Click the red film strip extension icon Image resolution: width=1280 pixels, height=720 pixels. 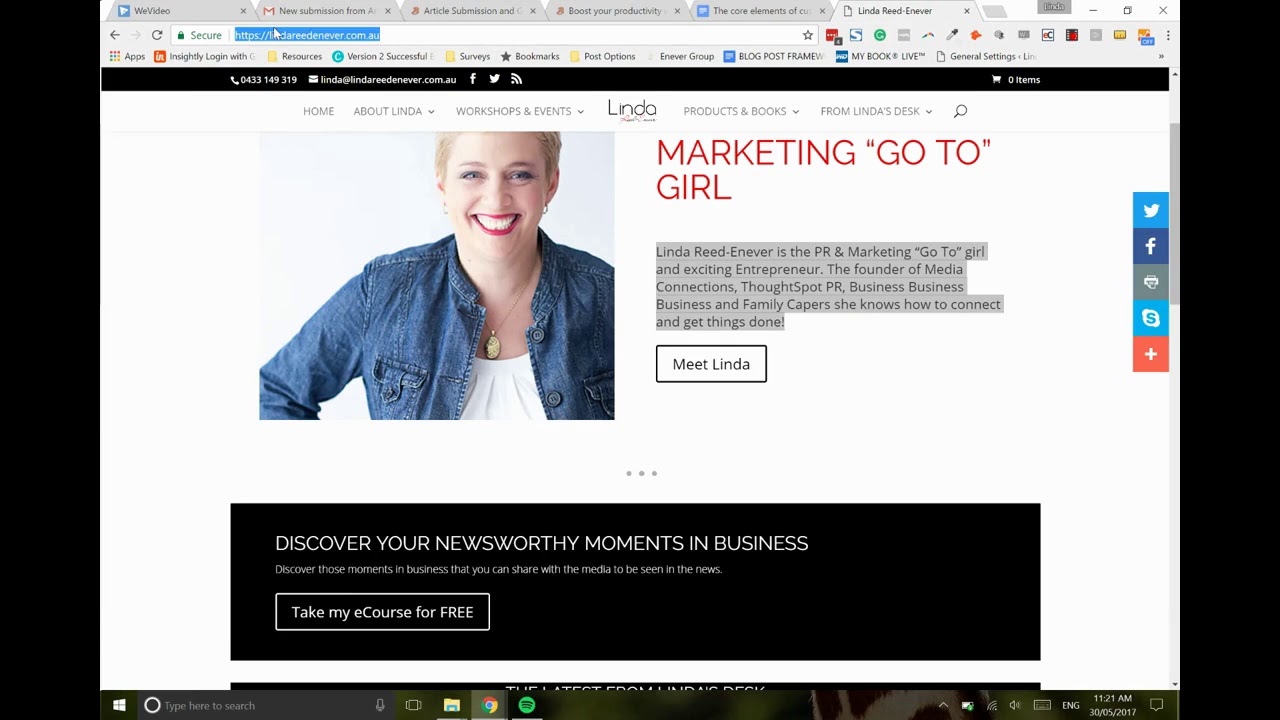[1072, 35]
